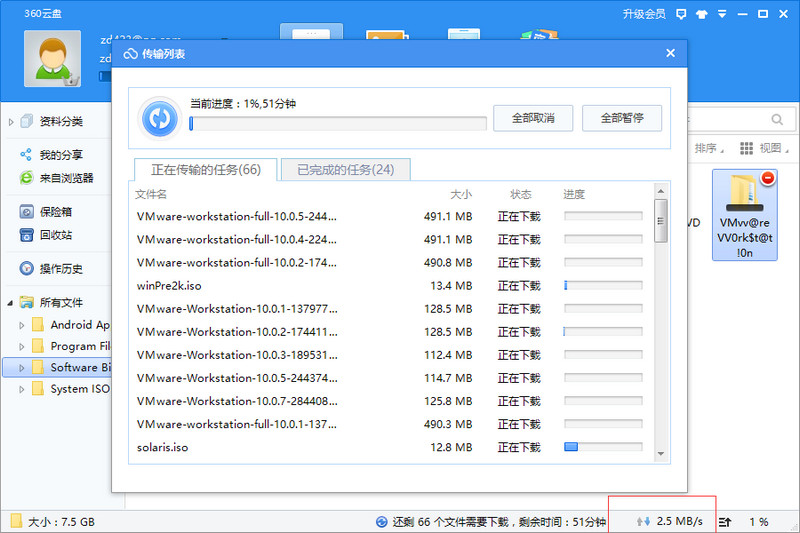Select row VMware-Workstation-10.0.7-284408...
The image size is (800, 533).
click(x=391, y=401)
